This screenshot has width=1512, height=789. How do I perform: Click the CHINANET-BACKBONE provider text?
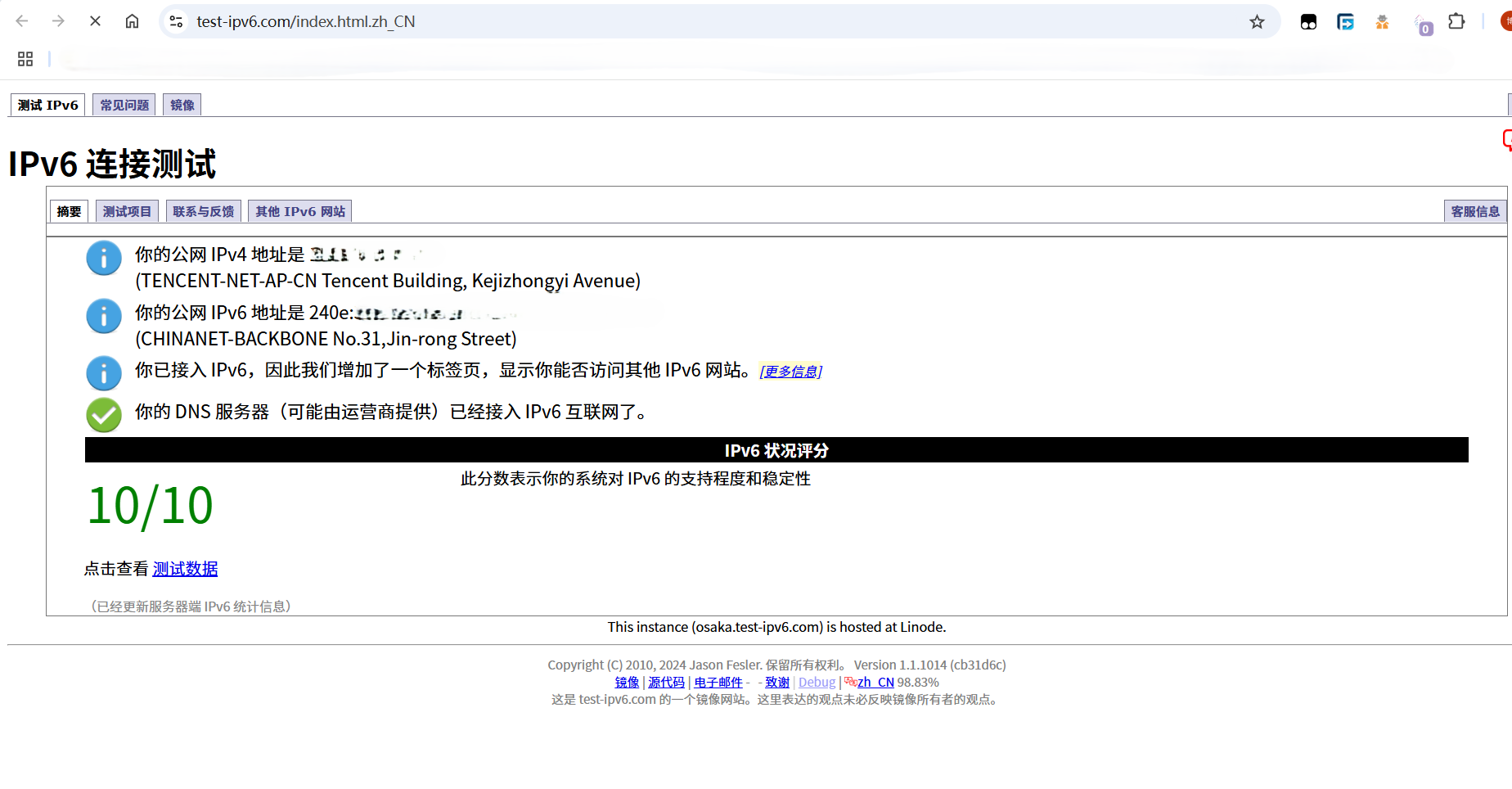[x=326, y=339]
